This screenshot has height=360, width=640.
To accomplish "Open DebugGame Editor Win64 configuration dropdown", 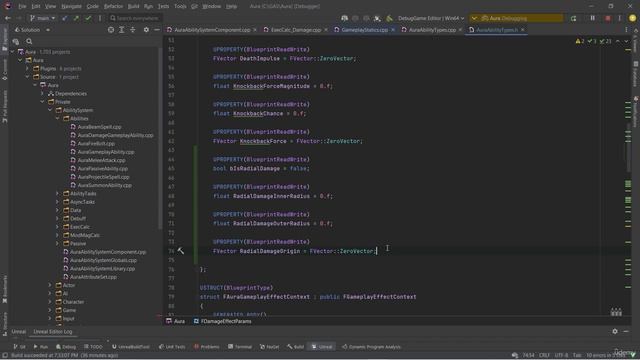I will 431,18.
